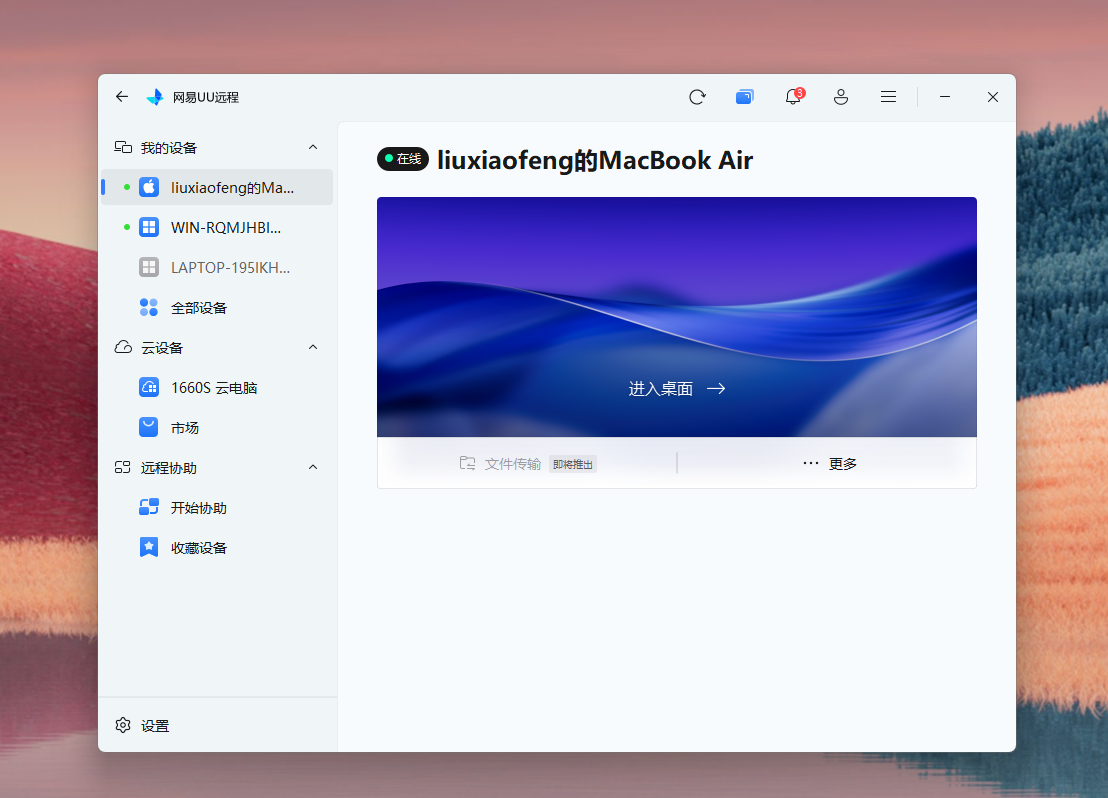Open 市场 in sidebar

point(217,428)
